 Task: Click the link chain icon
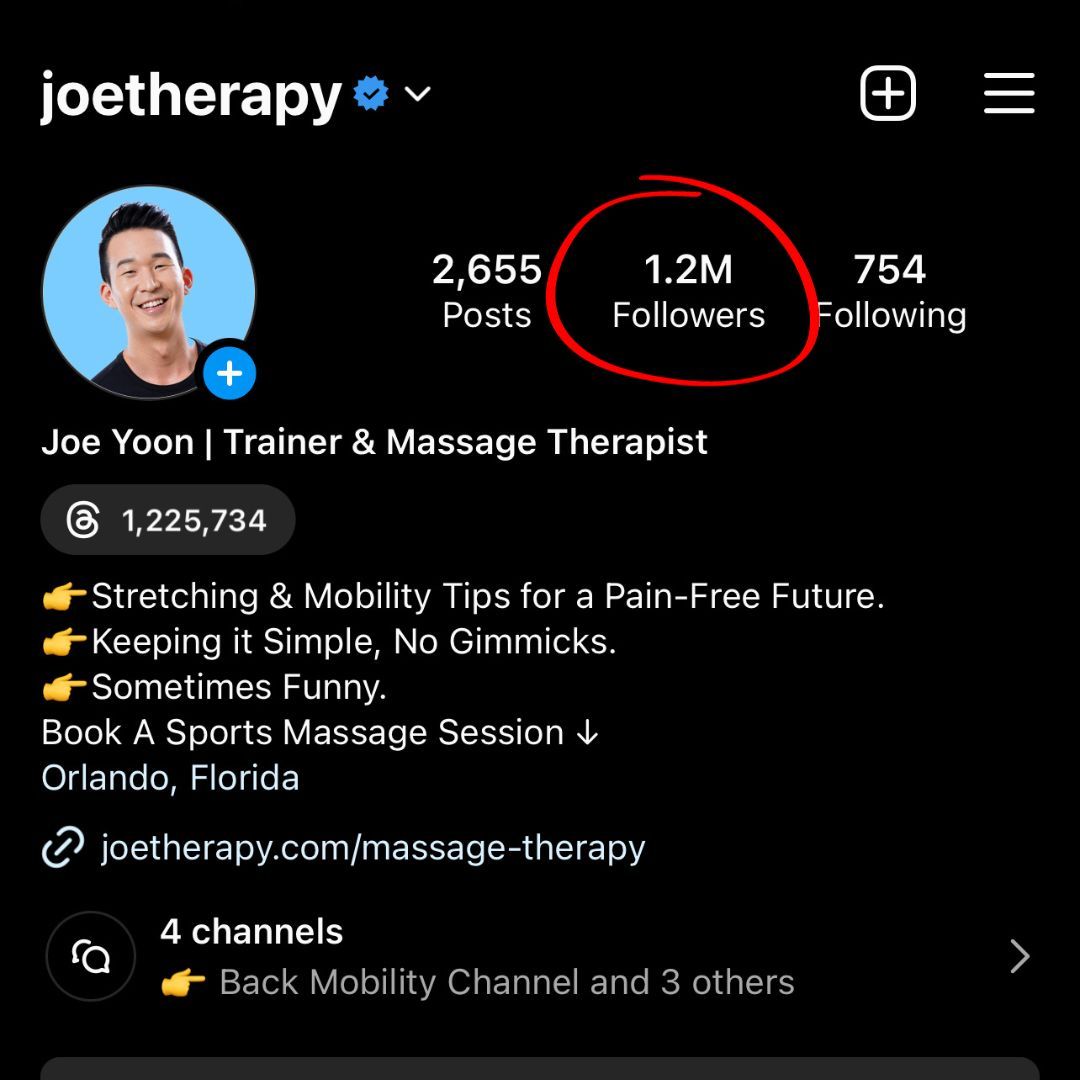[x=63, y=847]
